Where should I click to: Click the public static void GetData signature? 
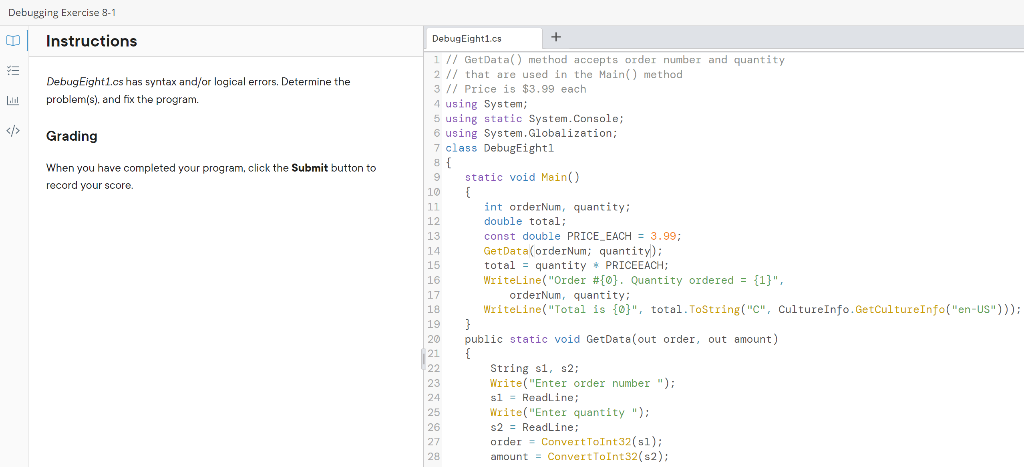point(622,339)
